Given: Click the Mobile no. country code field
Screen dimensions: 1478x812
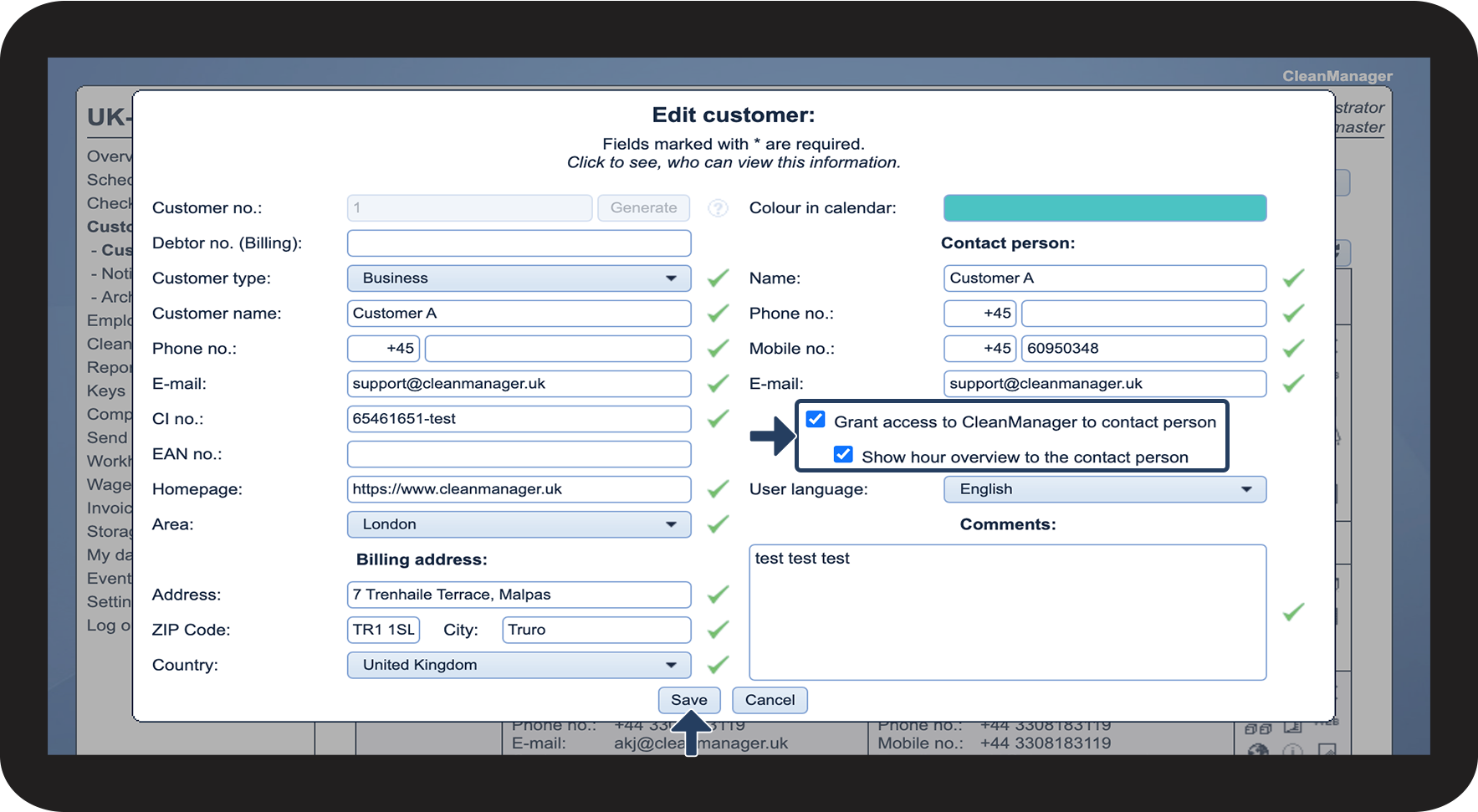Looking at the screenshot, I should click(x=979, y=349).
